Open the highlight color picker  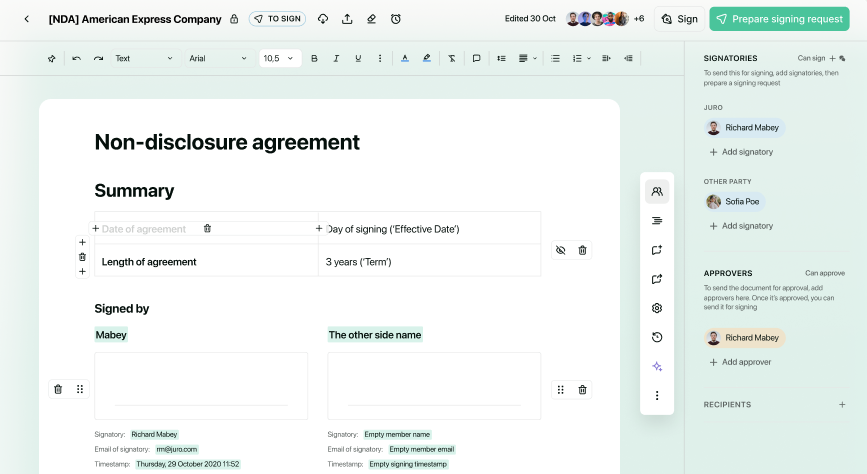tap(427, 59)
